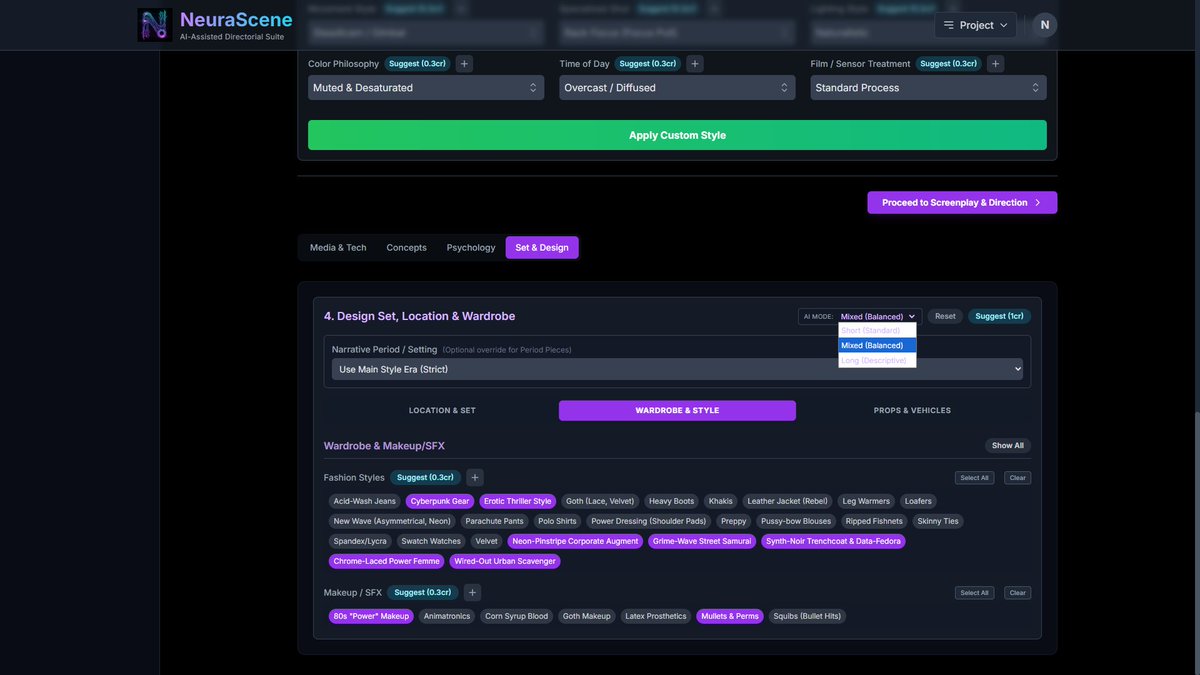Click Suggest for Film / Sensor Treatment
This screenshot has height=675, width=1200.
click(x=948, y=64)
